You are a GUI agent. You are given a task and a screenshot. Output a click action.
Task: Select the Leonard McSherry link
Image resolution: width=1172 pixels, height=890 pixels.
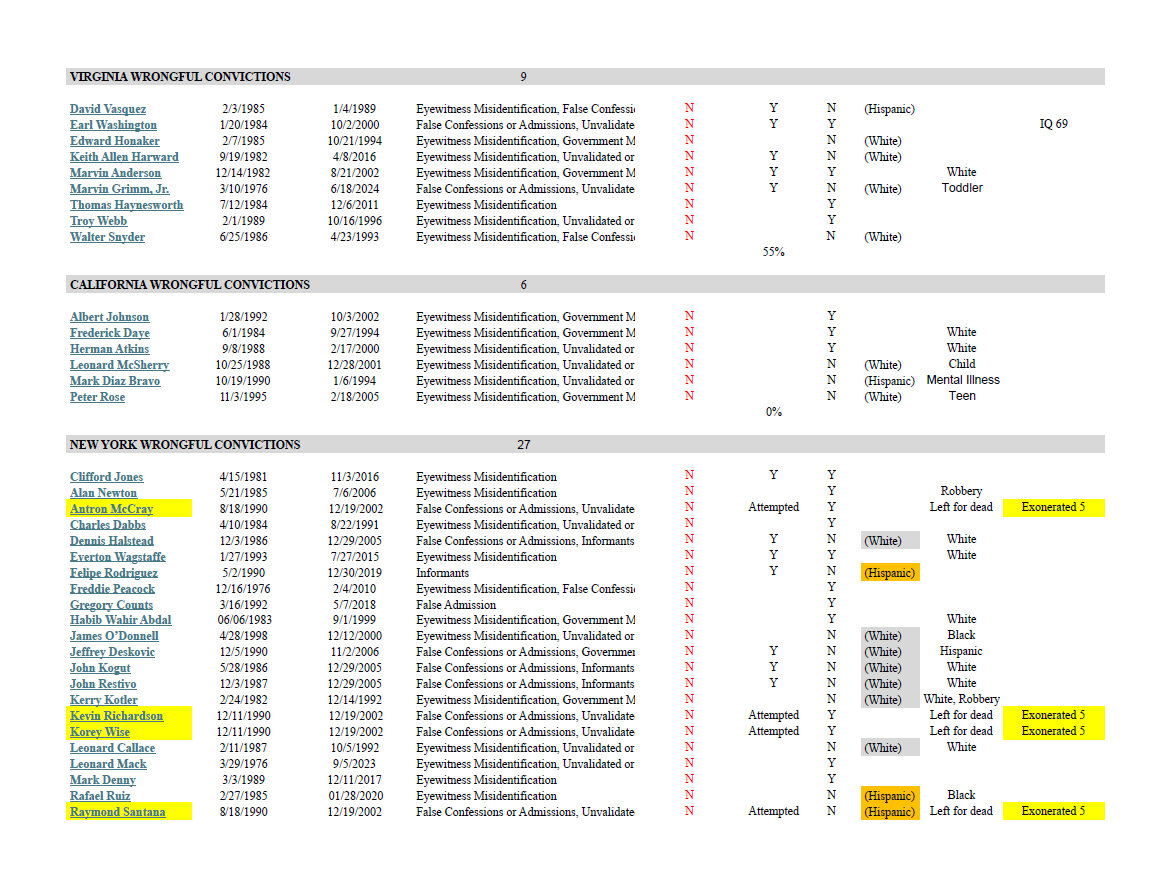(120, 365)
